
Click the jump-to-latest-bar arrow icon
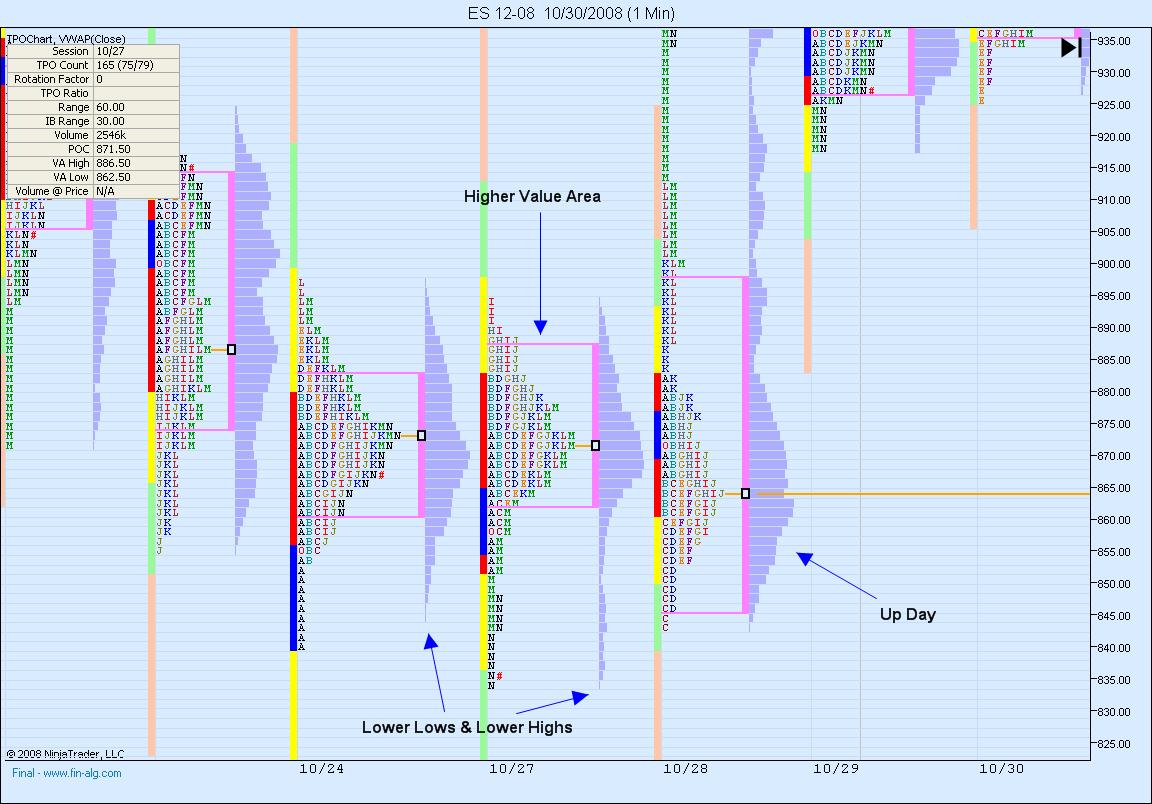point(1071,48)
